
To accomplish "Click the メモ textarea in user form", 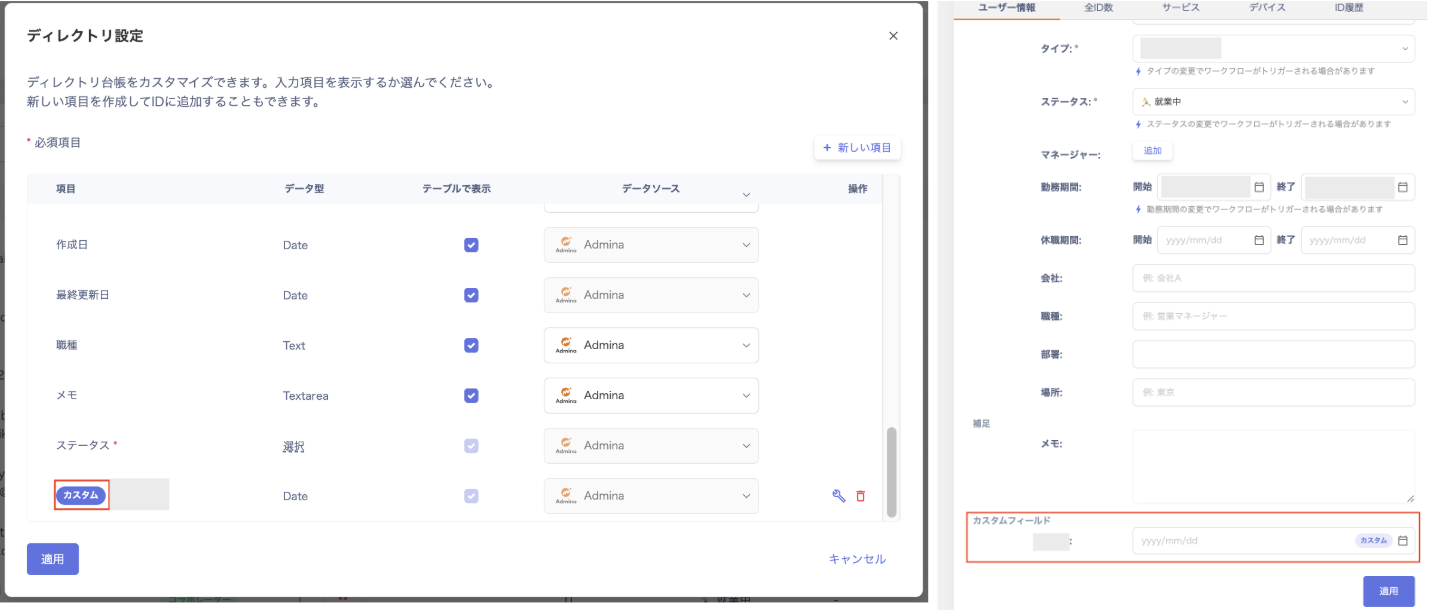I will [x=1273, y=466].
